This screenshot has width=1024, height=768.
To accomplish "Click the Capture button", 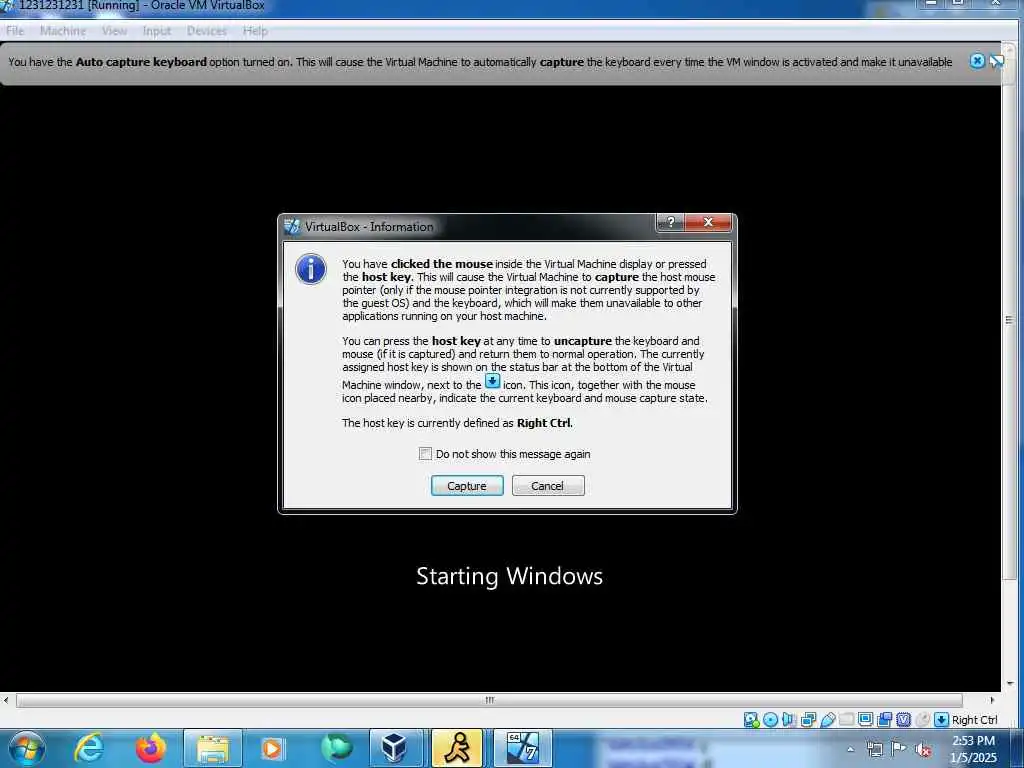I will point(467,486).
